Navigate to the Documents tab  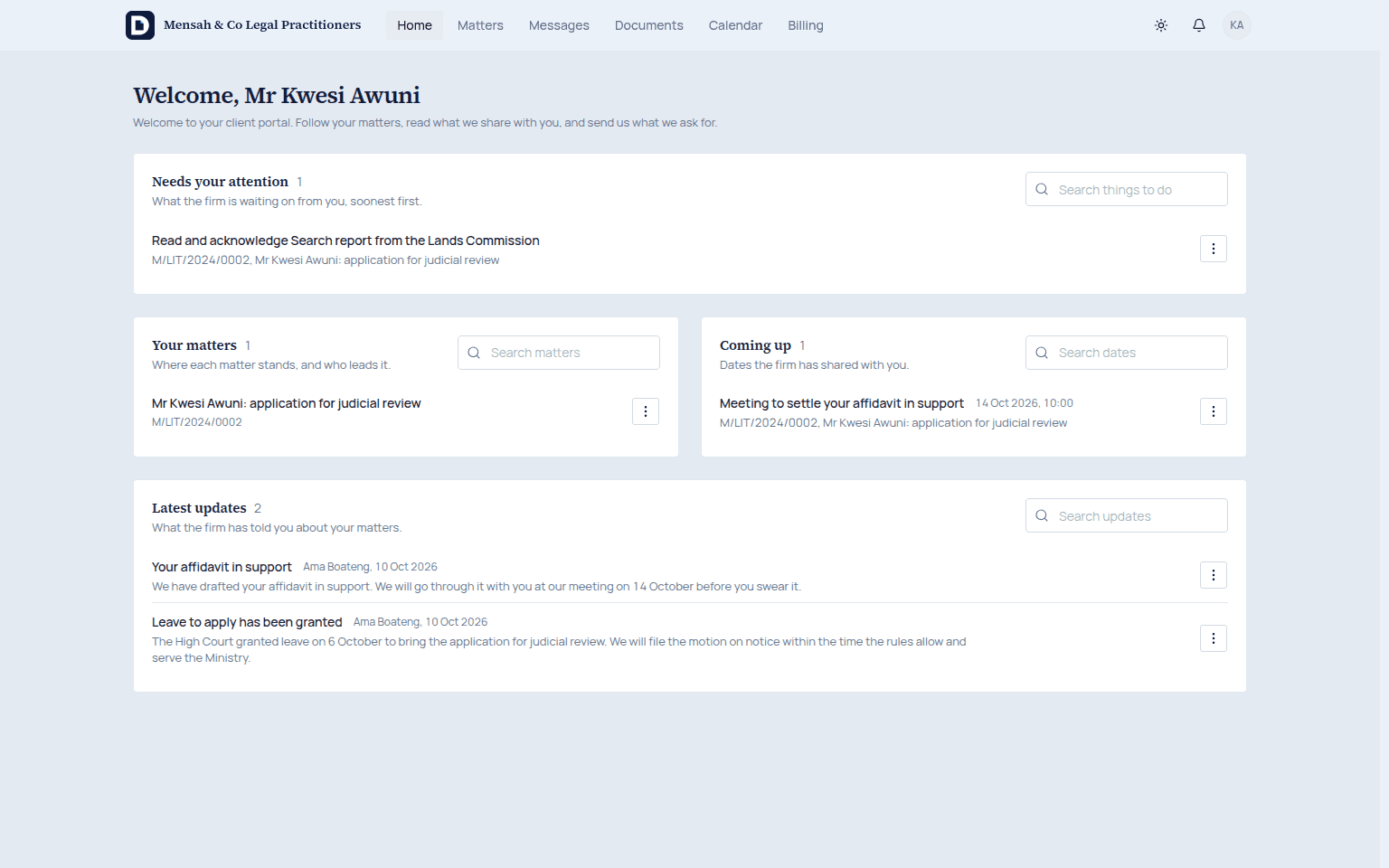click(x=649, y=25)
